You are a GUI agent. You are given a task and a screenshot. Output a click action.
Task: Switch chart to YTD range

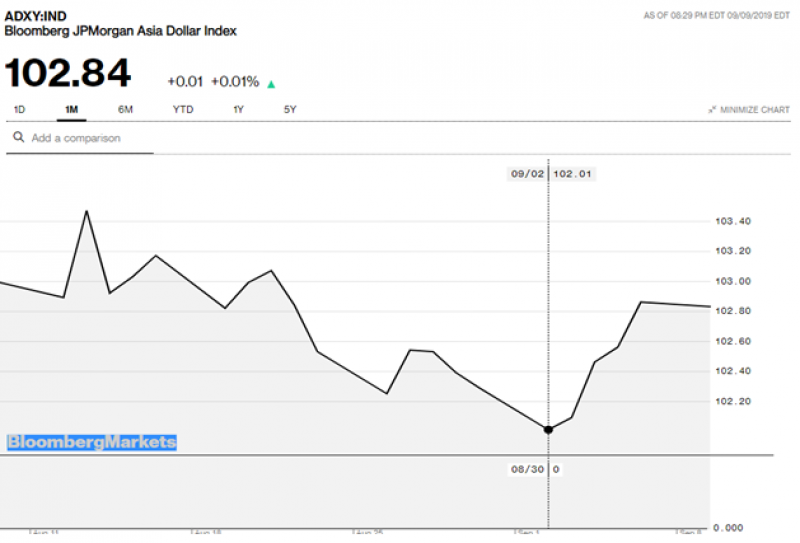[x=183, y=109]
